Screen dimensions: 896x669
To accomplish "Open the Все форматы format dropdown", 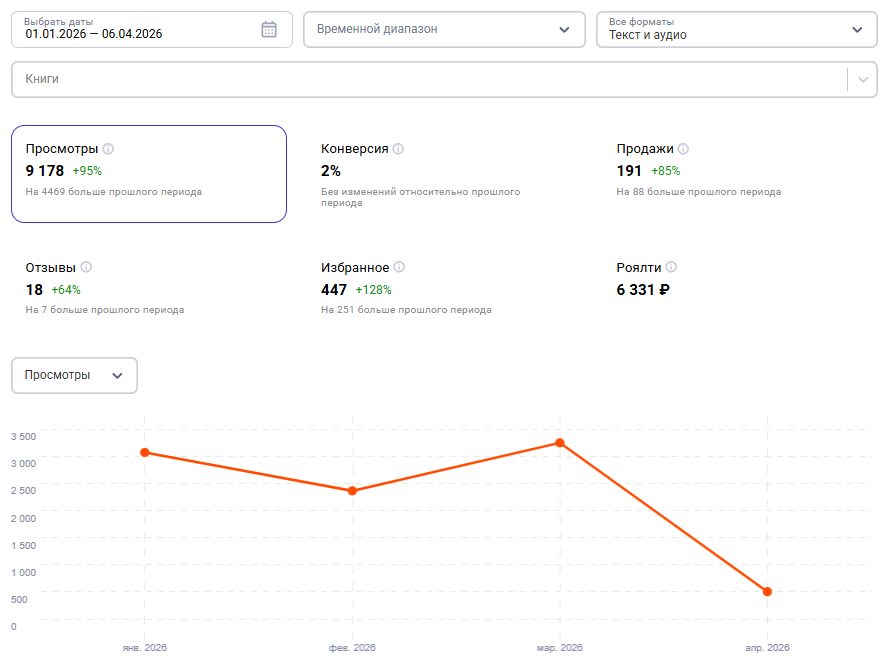I will coord(737,29).
